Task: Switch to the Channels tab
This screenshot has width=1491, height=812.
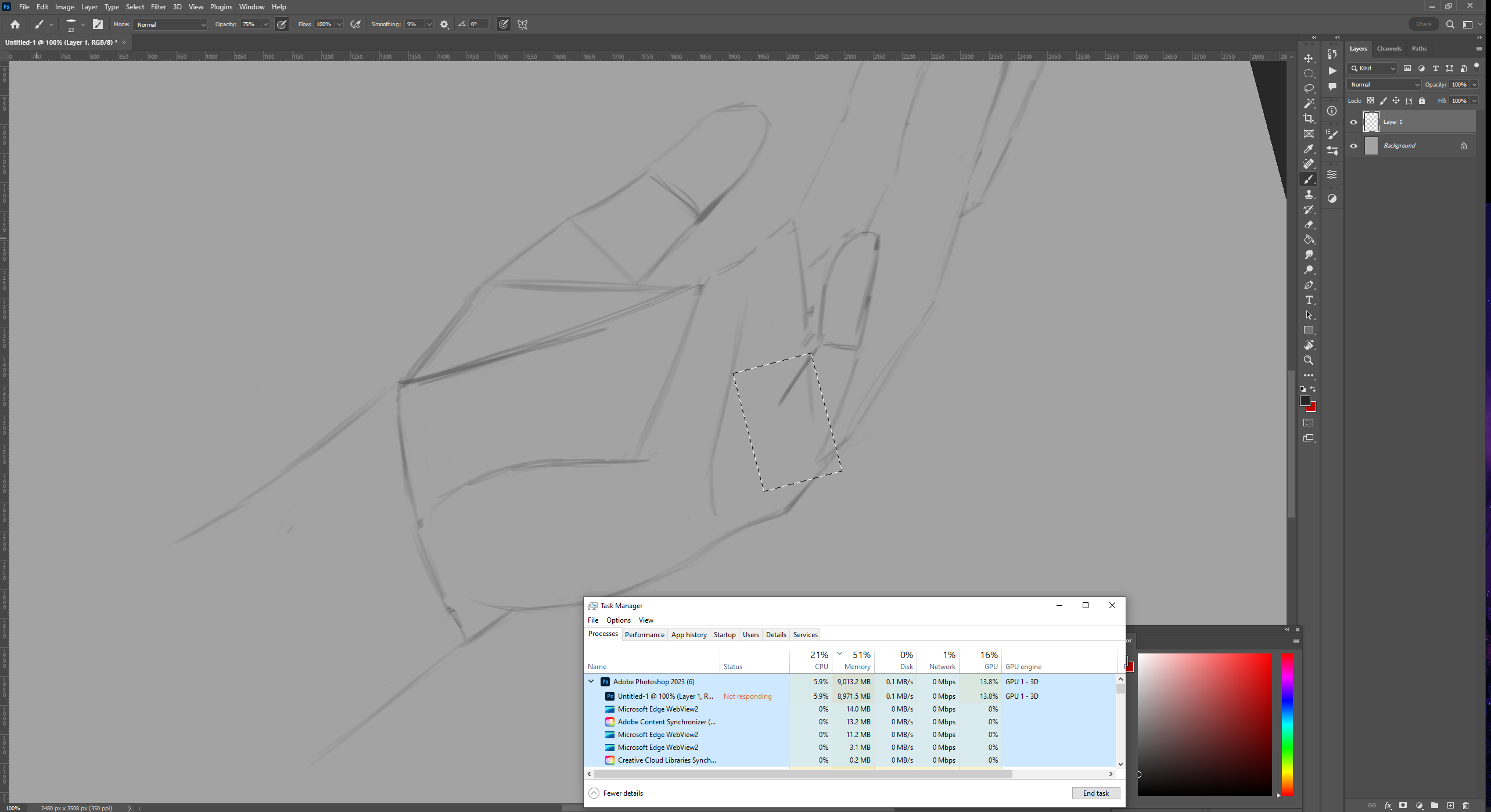Action: point(1389,49)
